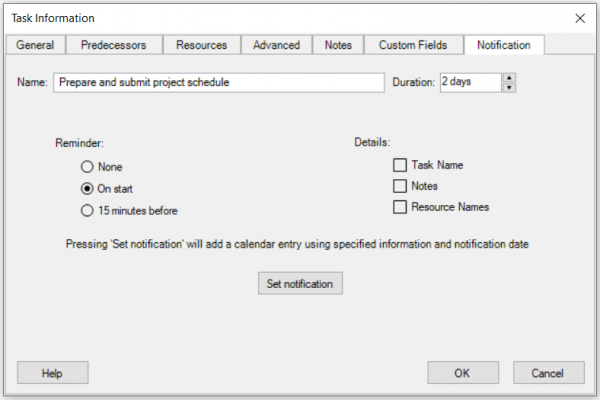Decrease duration with down arrow

[x=509, y=88]
